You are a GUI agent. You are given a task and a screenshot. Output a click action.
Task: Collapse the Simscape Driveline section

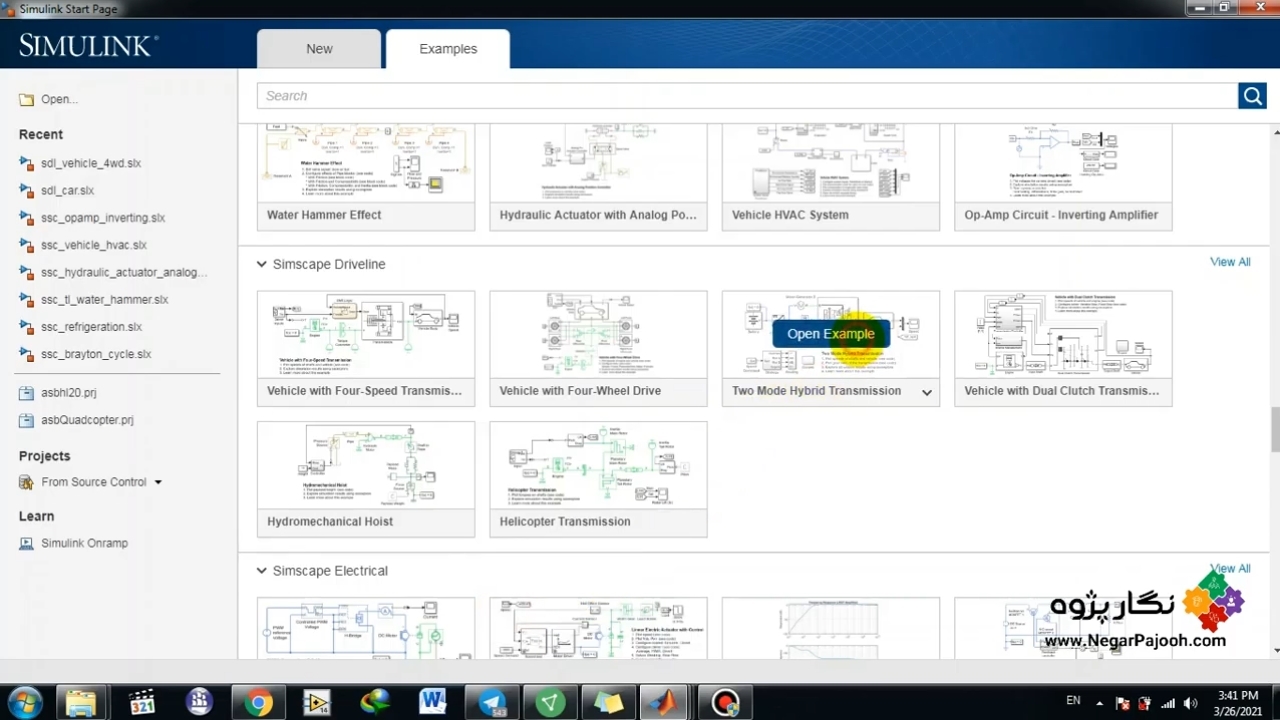[261, 264]
